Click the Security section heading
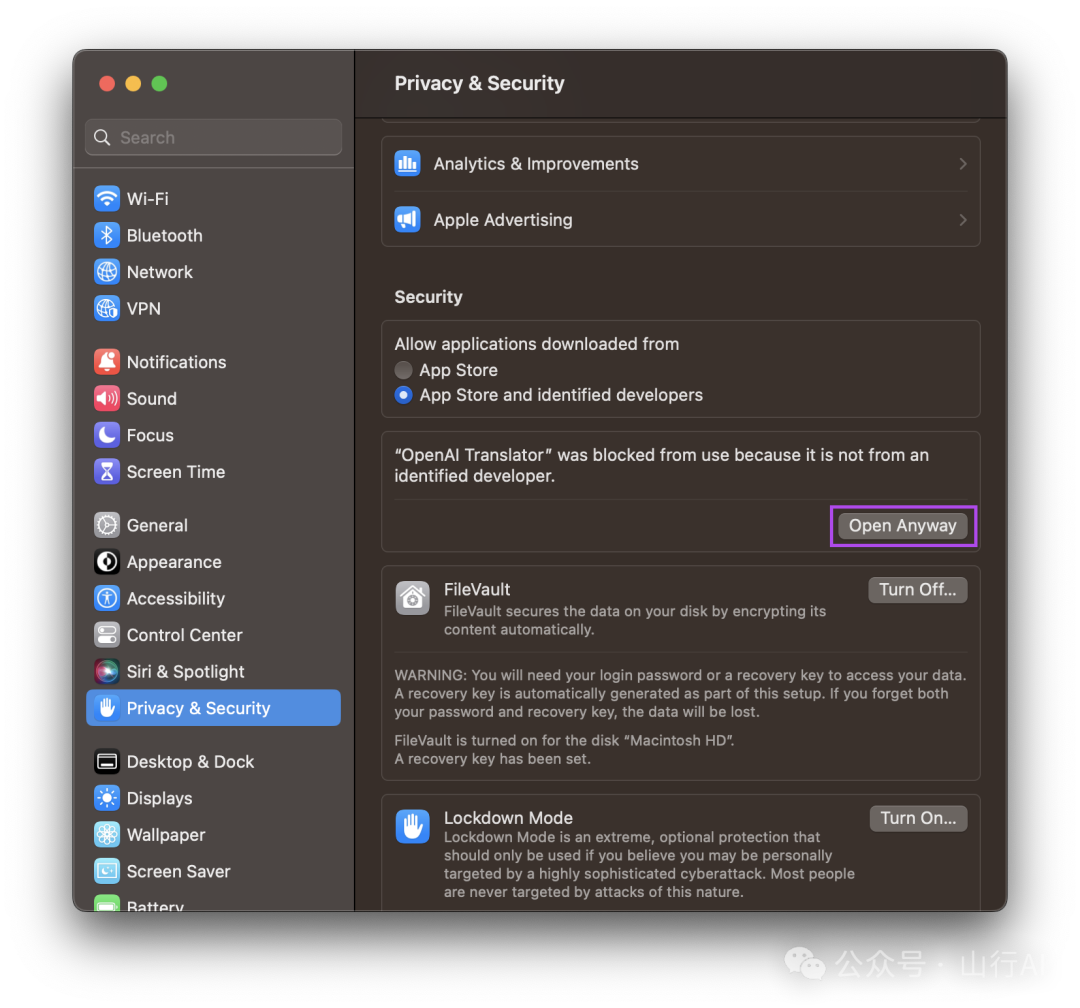The image size is (1080, 1008). [x=428, y=297]
